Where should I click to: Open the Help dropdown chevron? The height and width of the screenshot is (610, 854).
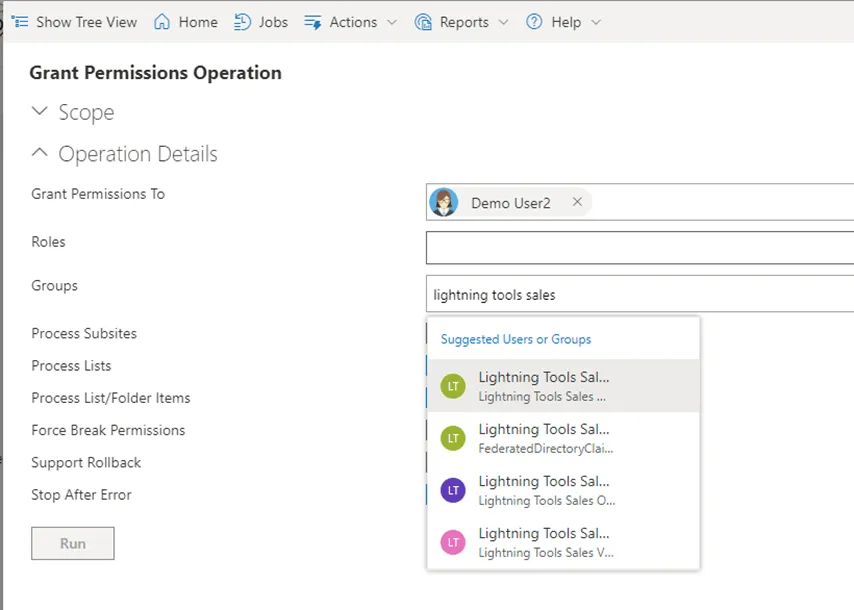pyautogui.click(x=596, y=22)
